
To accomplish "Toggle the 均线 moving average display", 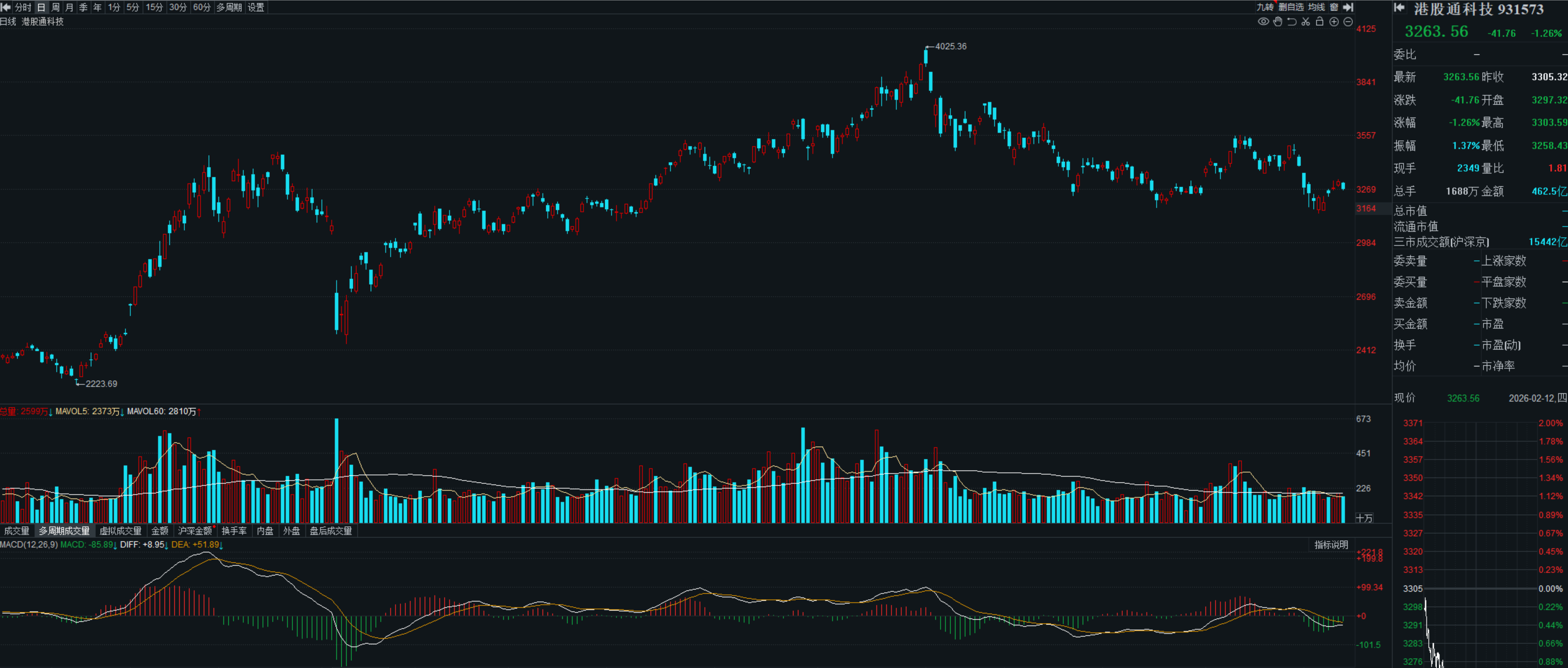I will tap(1316, 7).
